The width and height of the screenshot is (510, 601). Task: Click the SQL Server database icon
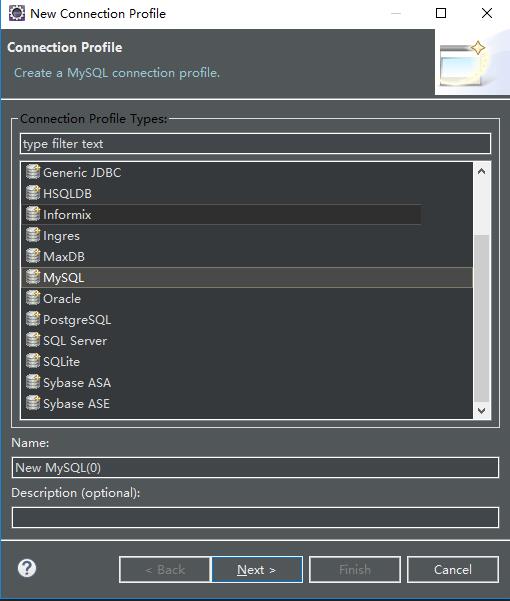[x=33, y=340]
